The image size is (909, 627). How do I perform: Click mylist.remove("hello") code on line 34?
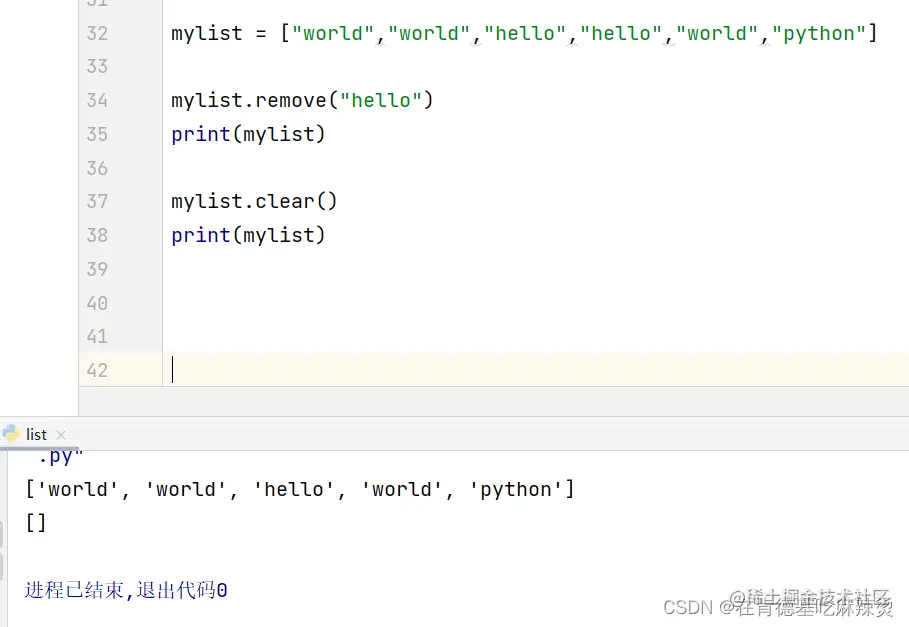click(x=302, y=100)
